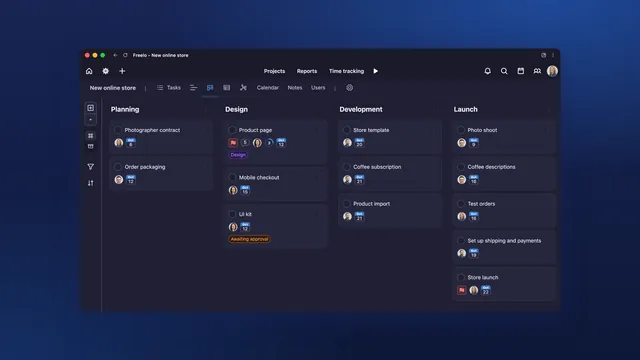The height and width of the screenshot is (360, 640).
Task: Switch to the Calendar tab
Action: [268, 88]
